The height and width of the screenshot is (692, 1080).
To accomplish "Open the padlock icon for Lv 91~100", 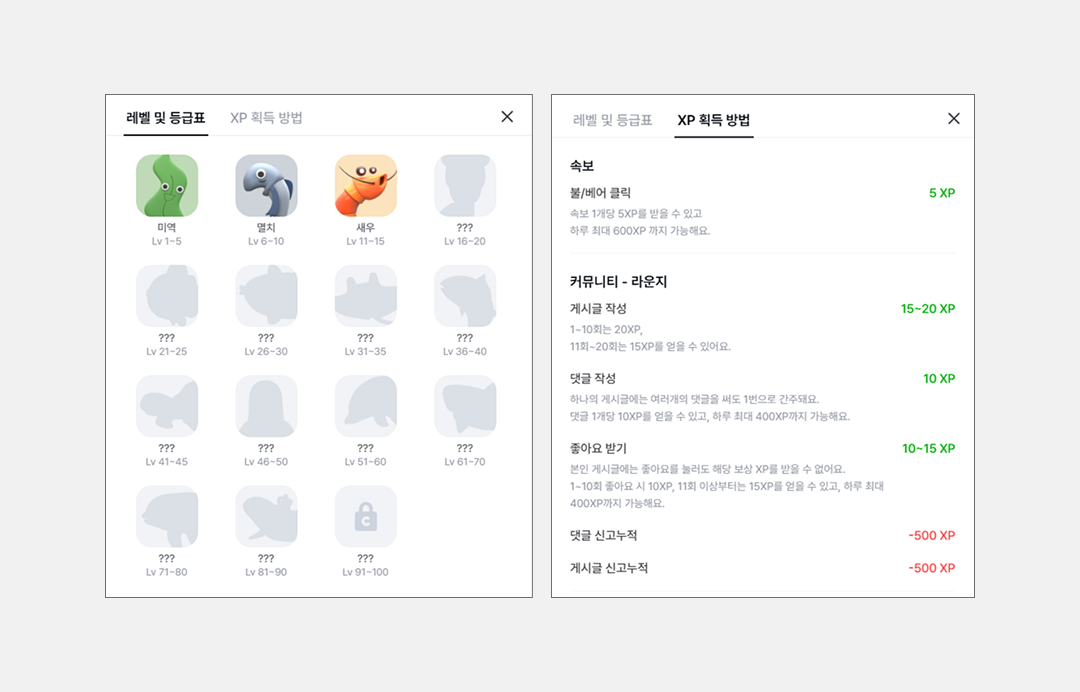I will [366, 516].
